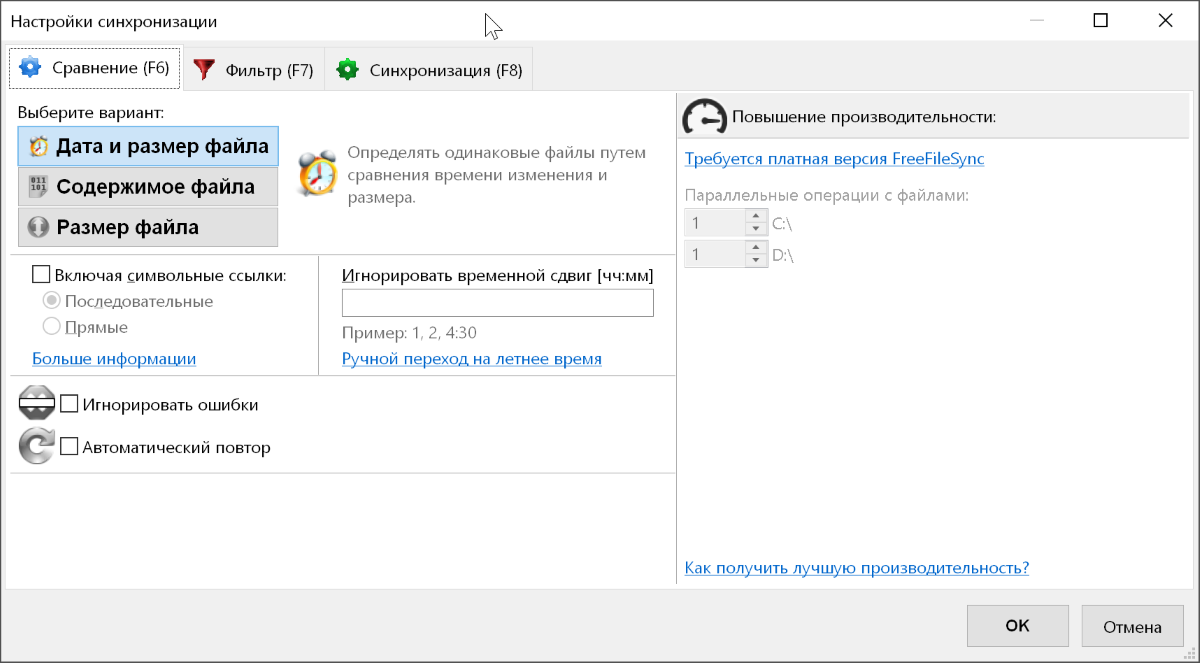The height and width of the screenshot is (663, 1200).
Task: Switch to the Сравнение (F6) tab
Action: 95,69
